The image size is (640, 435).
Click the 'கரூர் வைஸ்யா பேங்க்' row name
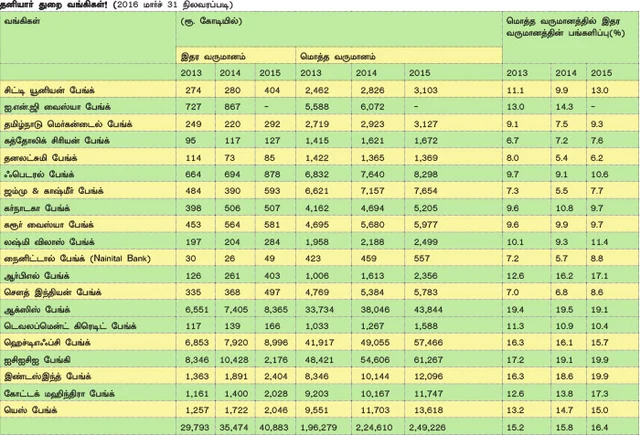click(49, 225)
